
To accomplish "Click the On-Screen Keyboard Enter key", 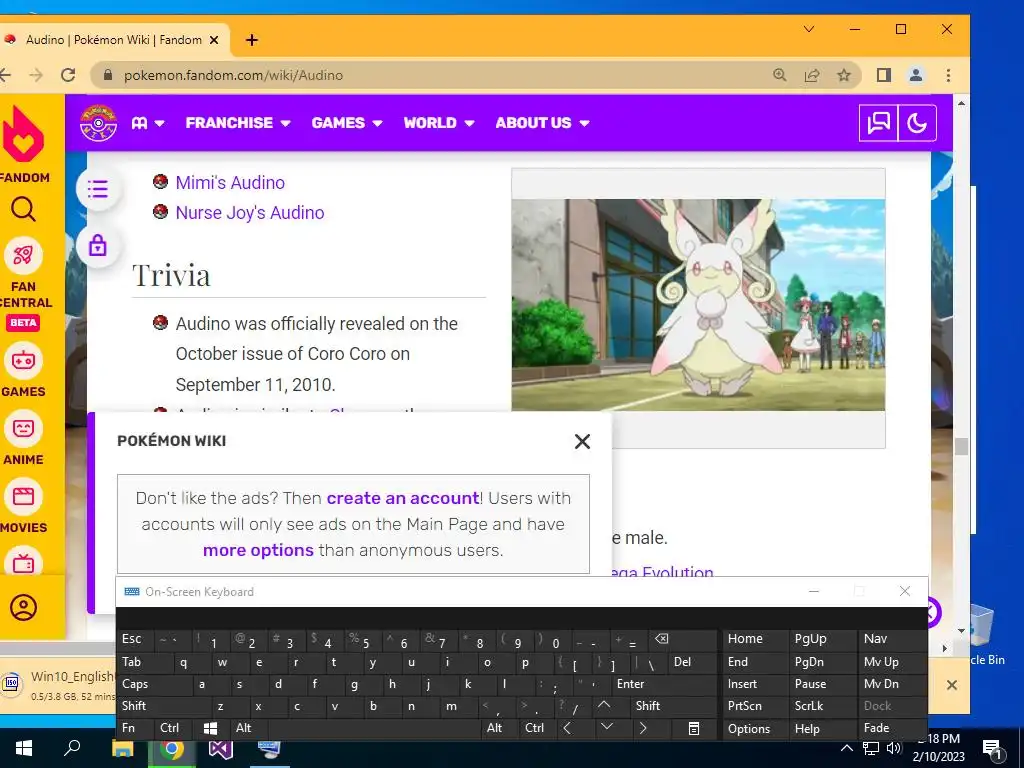I will tap(664, 684).
